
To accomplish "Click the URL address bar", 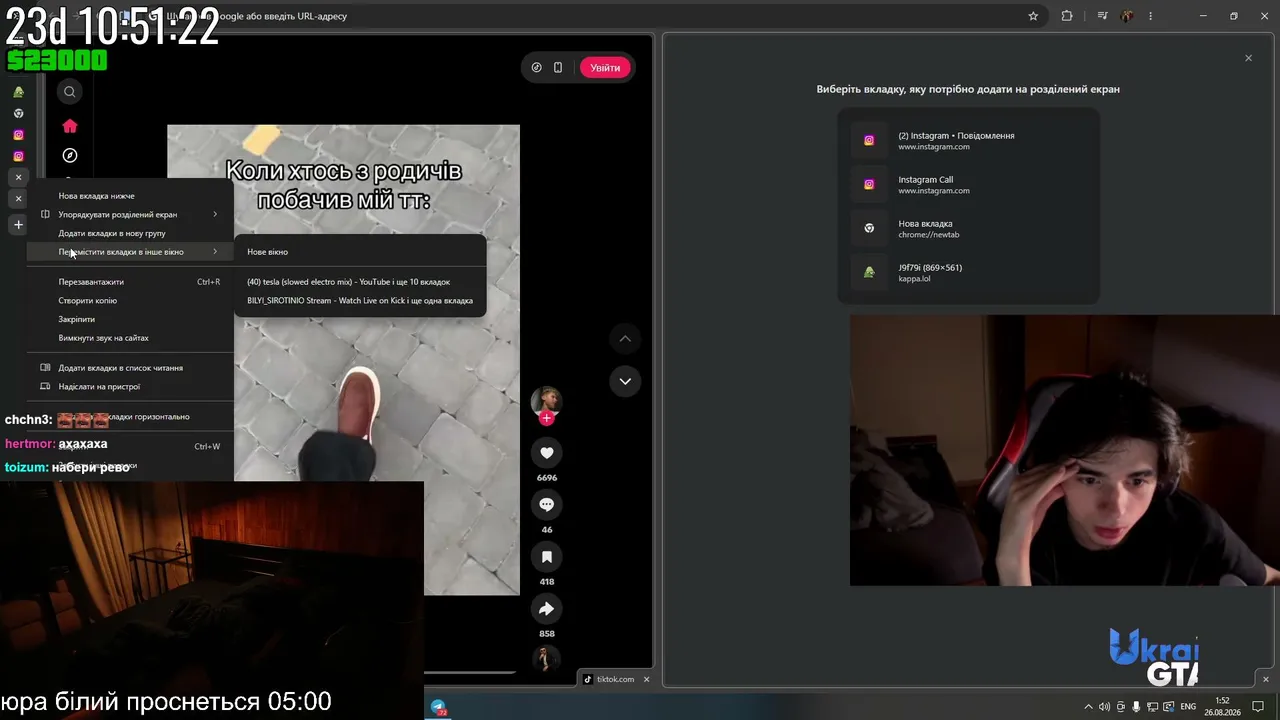I will point(590,16).
